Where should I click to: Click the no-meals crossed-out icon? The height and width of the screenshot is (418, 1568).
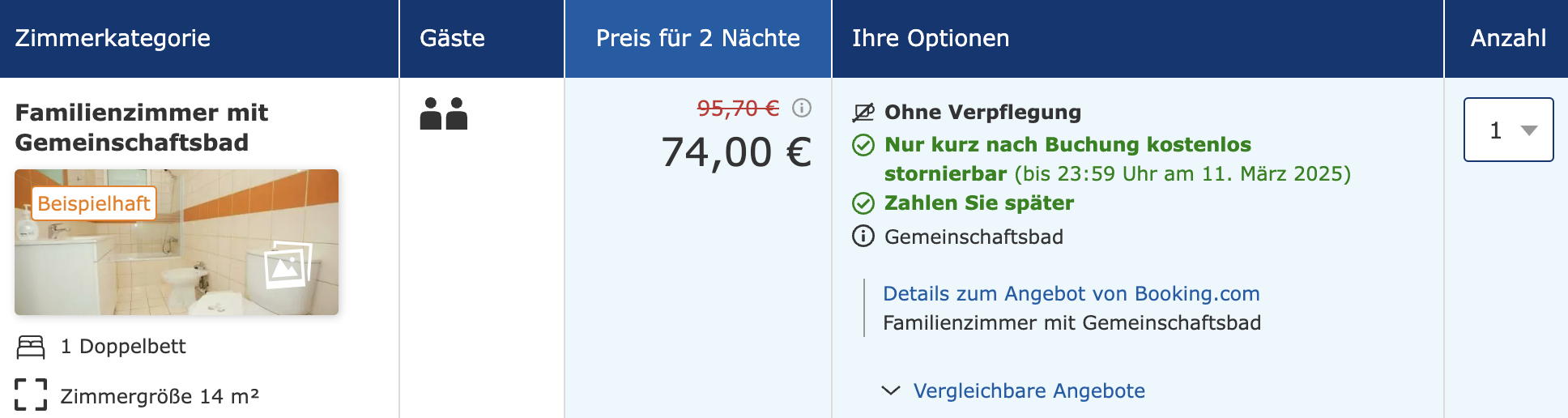point(863,112)
